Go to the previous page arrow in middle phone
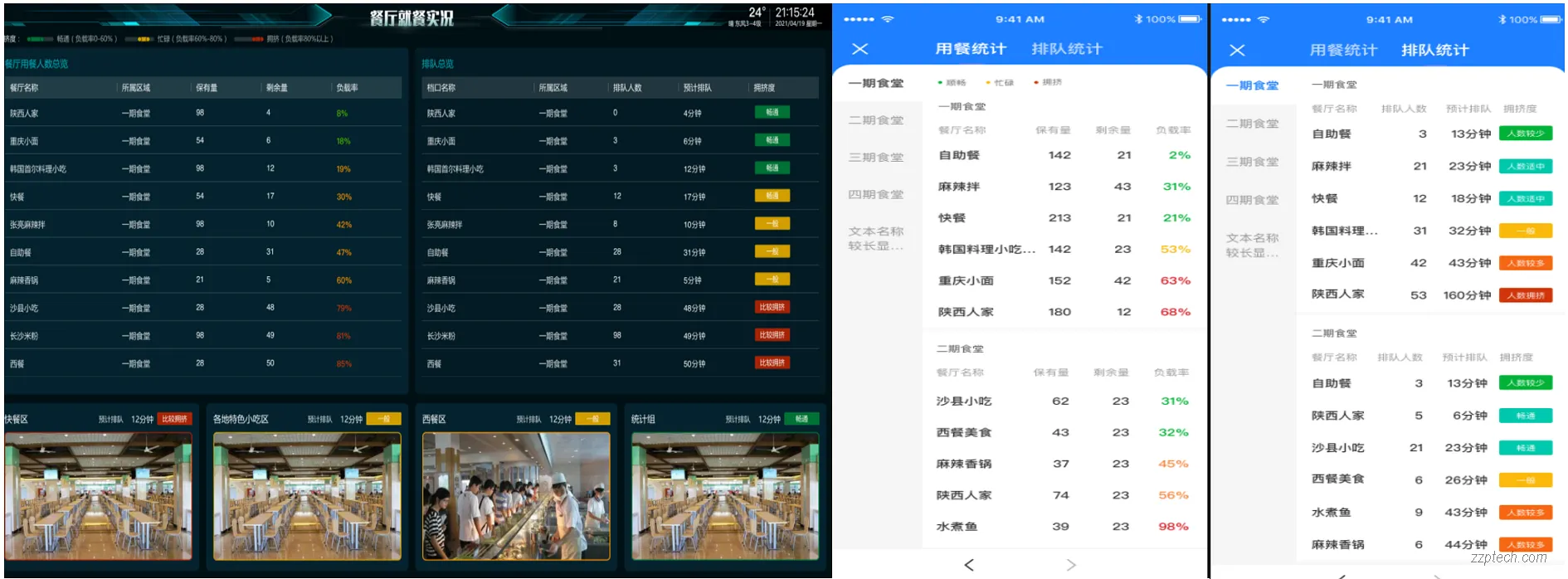The image size is (1568, 579). (969, 565)
